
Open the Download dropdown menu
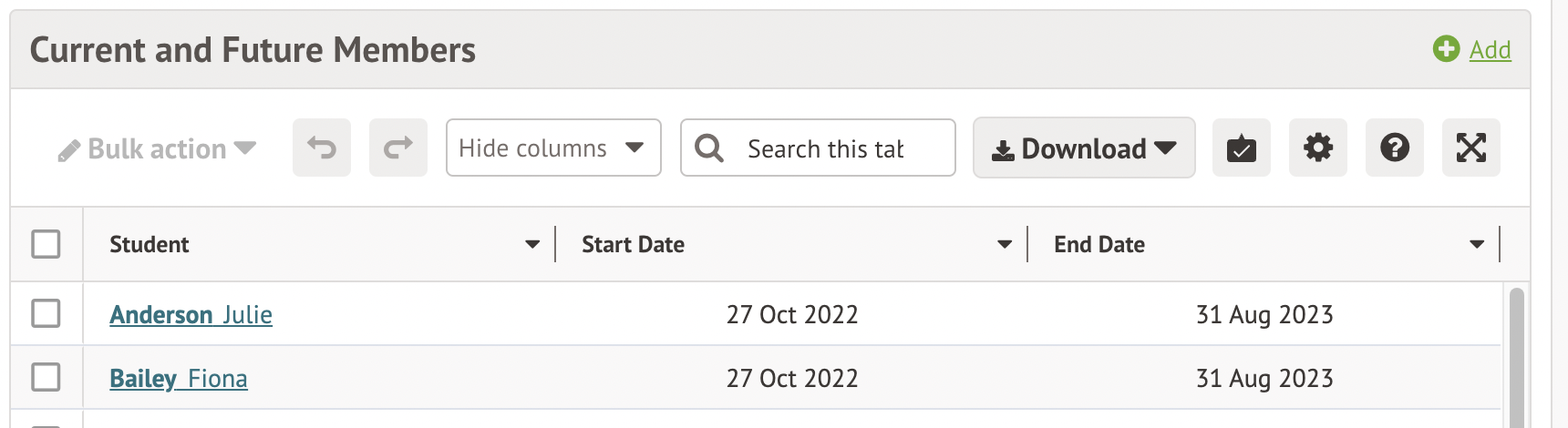(1083, 148)
